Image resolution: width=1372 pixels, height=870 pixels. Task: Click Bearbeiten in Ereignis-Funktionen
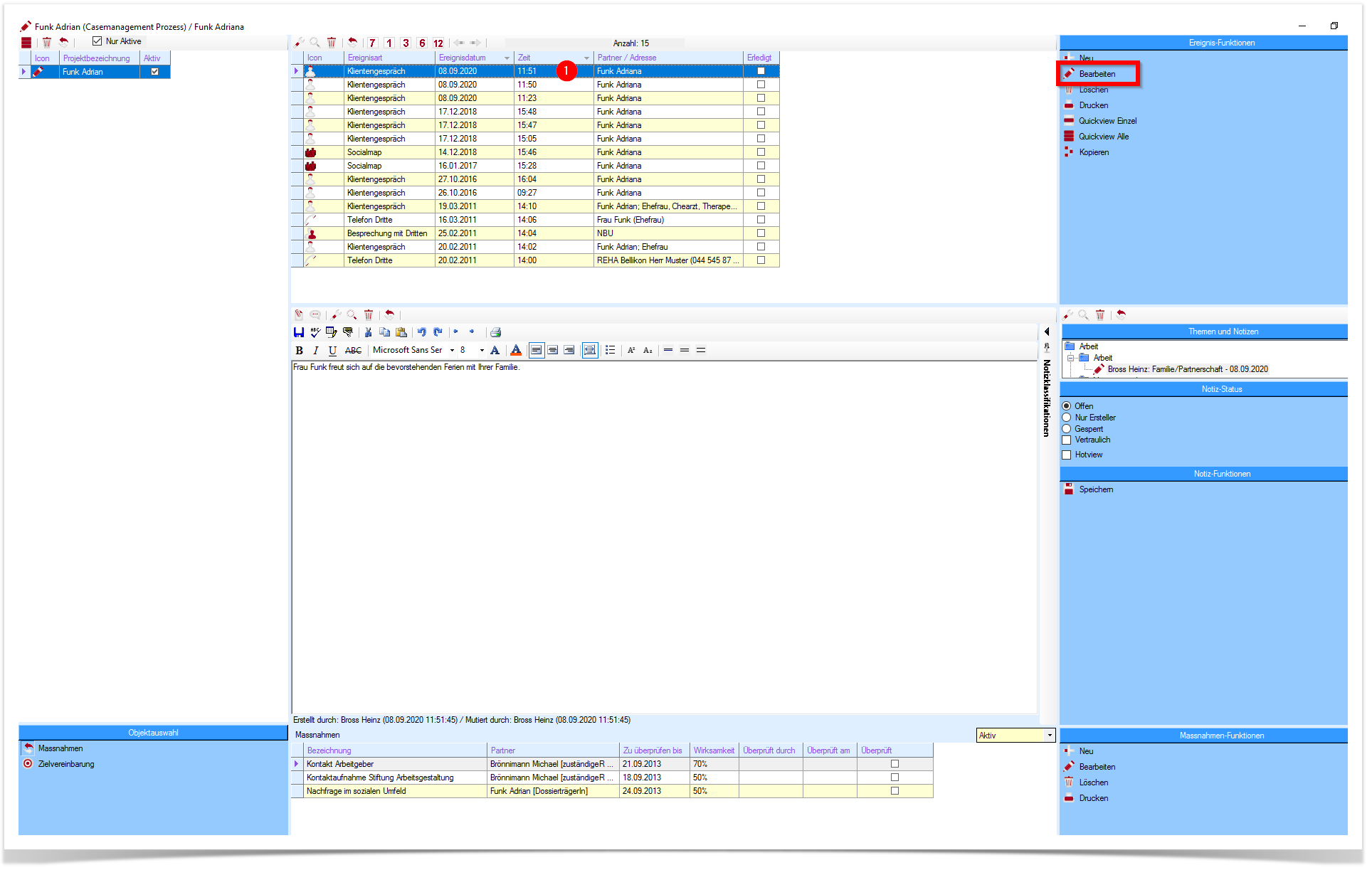click(1097, 74)
